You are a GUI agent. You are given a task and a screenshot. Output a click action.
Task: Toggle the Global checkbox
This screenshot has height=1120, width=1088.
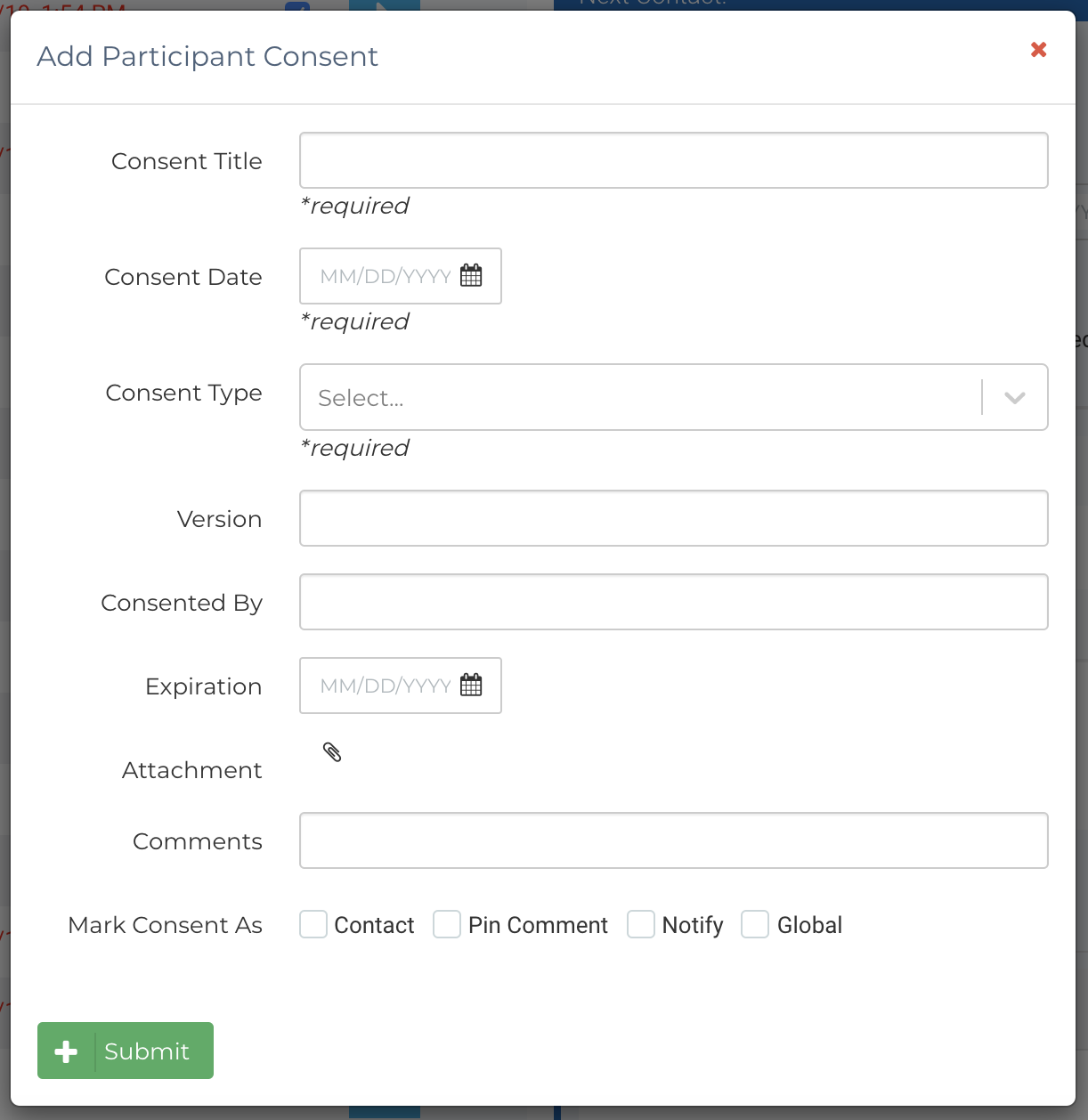click(x=755, y=925)
